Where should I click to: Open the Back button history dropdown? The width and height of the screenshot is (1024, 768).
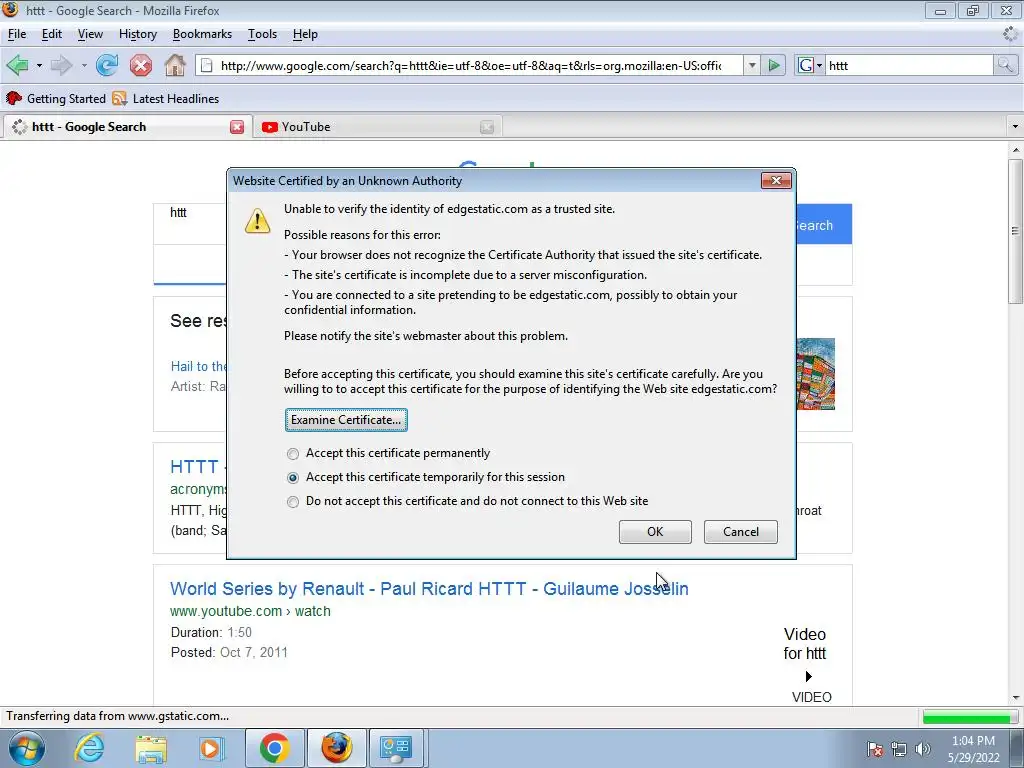point(39,65)
